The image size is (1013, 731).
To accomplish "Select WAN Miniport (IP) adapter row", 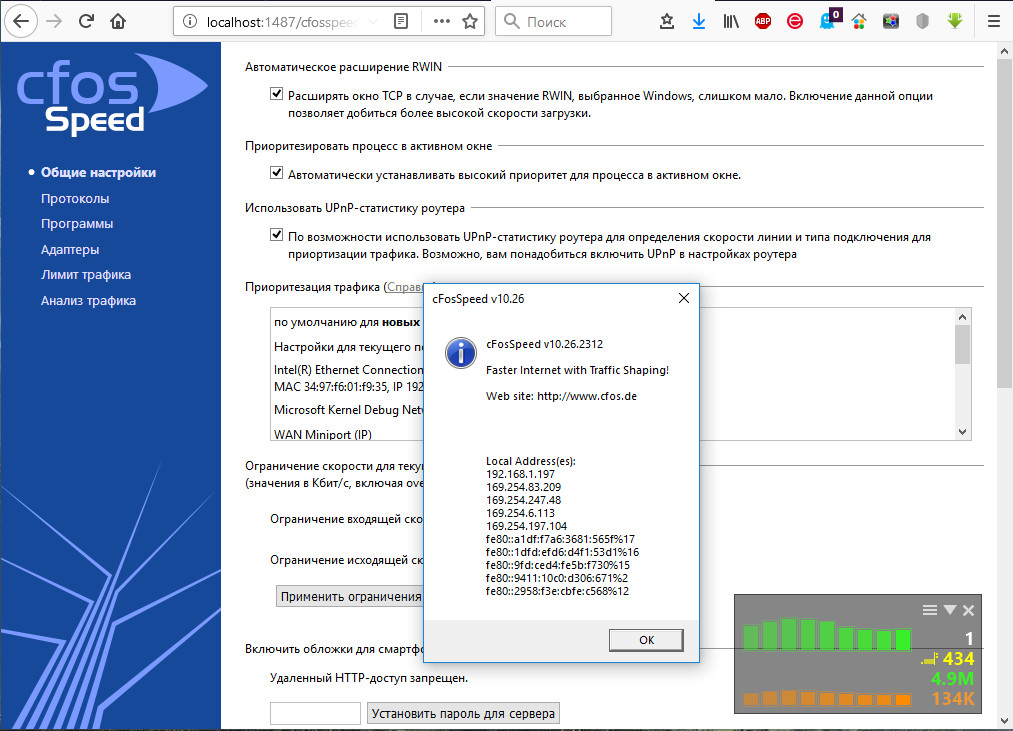I will 322,434.
